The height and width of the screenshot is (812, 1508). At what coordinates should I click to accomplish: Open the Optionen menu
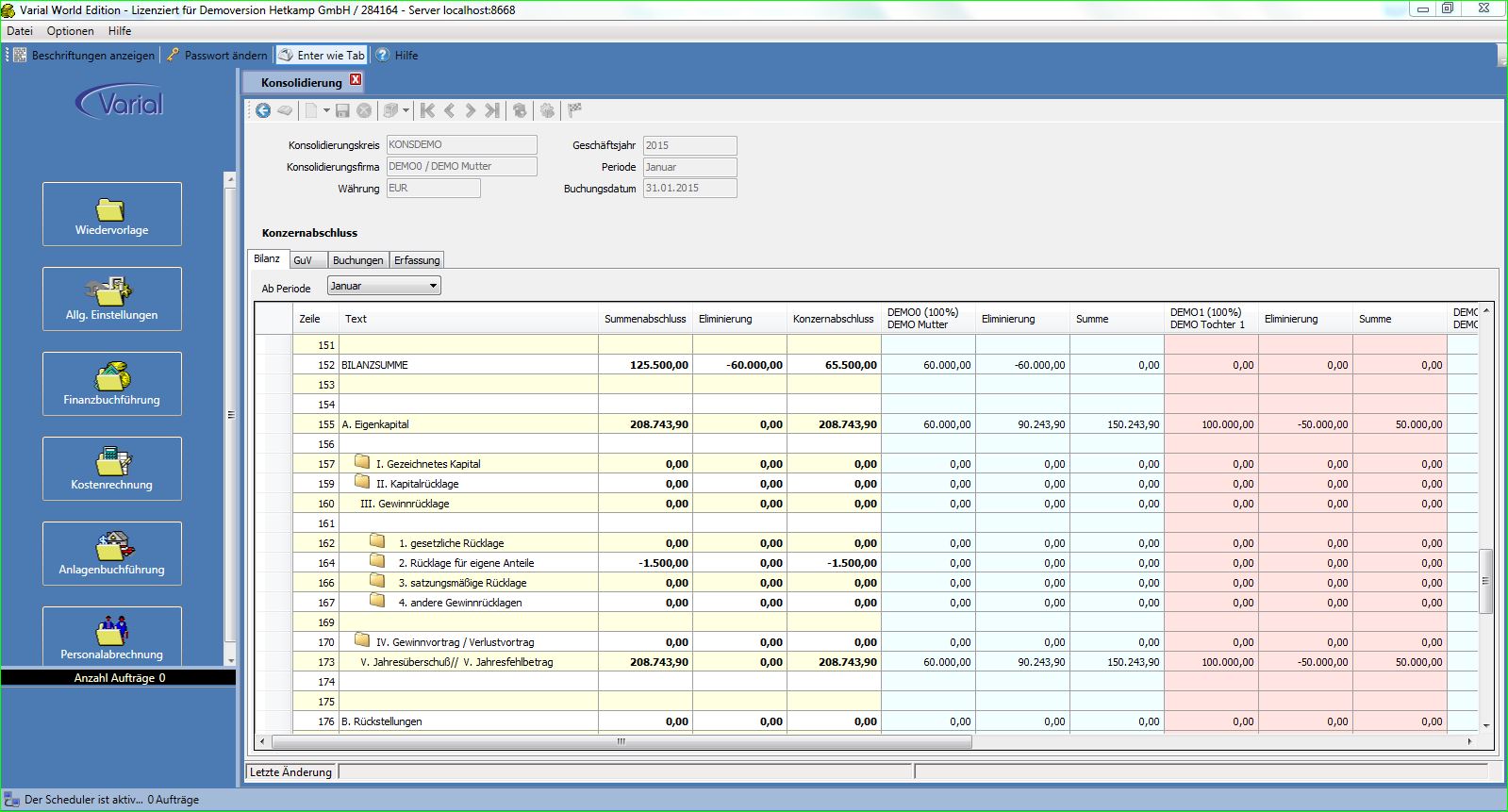[71, 31]
